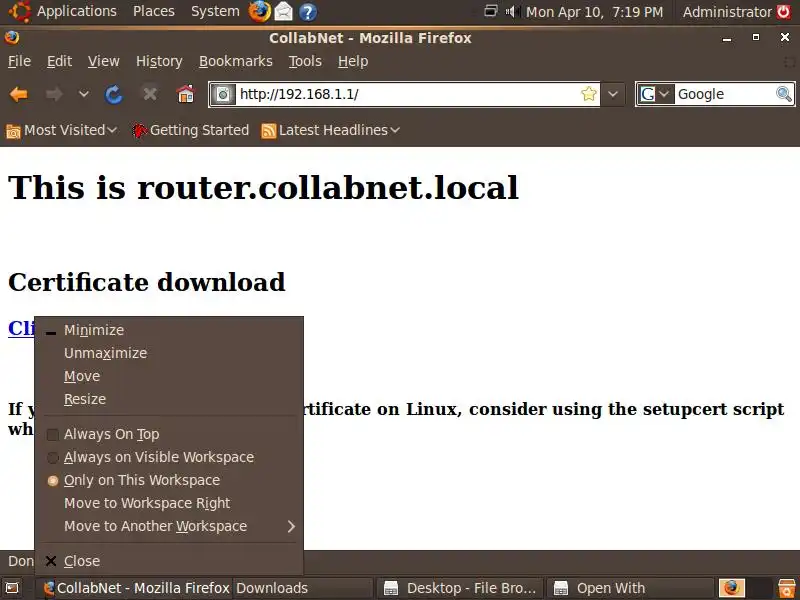Viewport: 800px width, 600px height.
Task: Click the Firefox window title bar icon
Action: point(12,38)
